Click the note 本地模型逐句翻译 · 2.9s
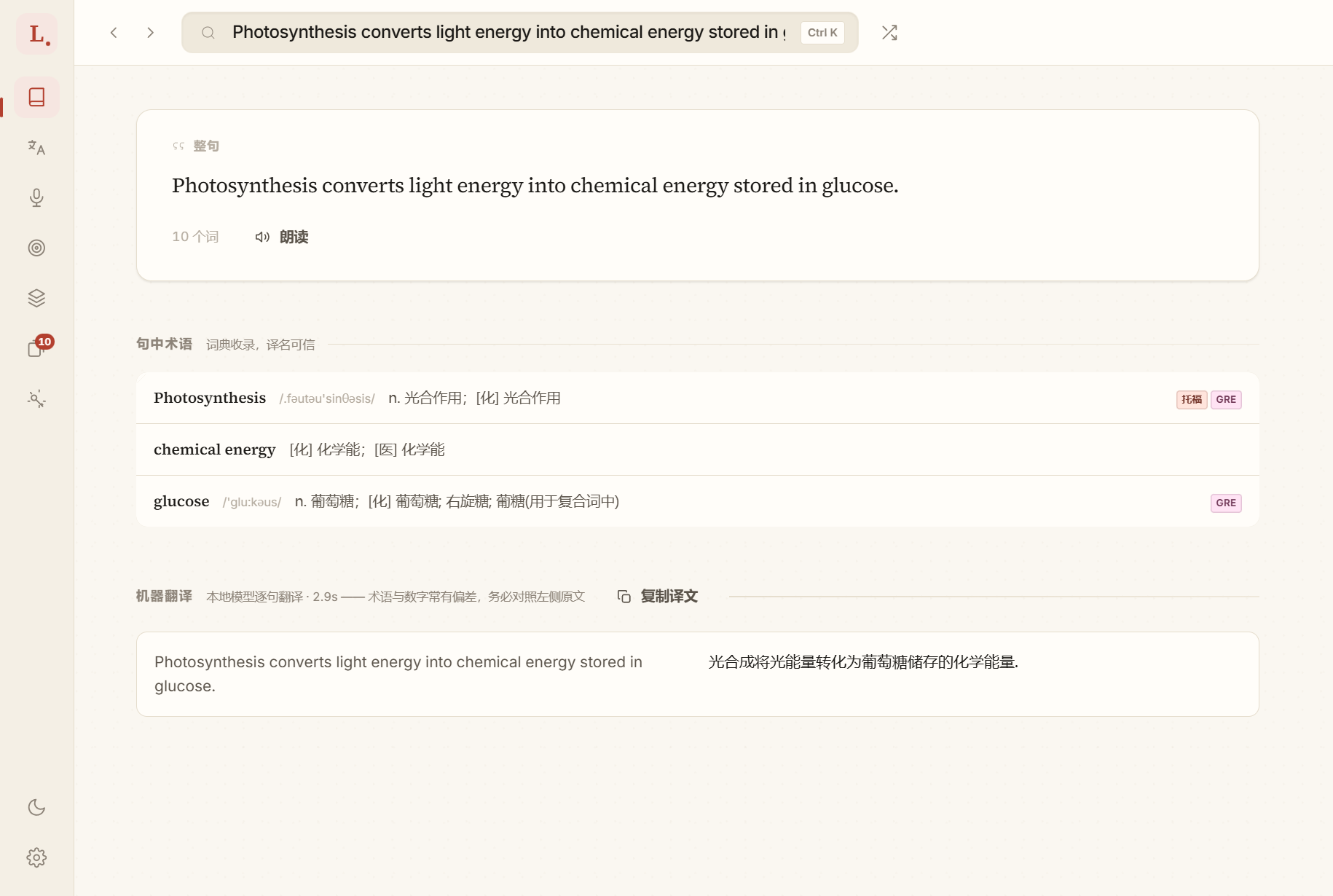 click(x=272, y=597)
